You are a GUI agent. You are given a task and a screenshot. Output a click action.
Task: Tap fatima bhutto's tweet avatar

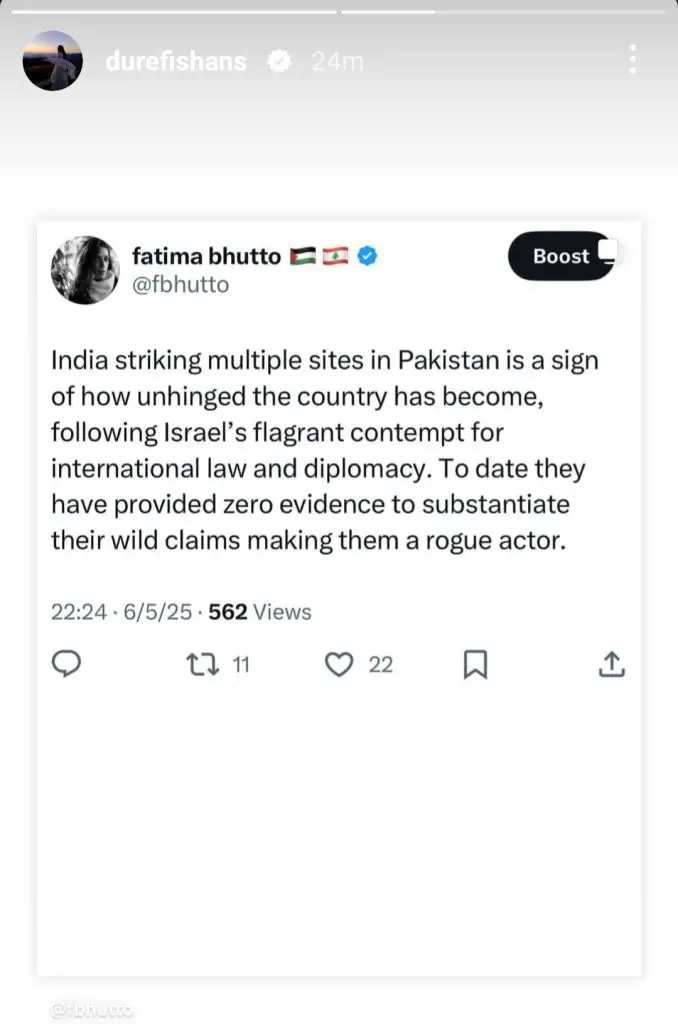coord(85,269)
